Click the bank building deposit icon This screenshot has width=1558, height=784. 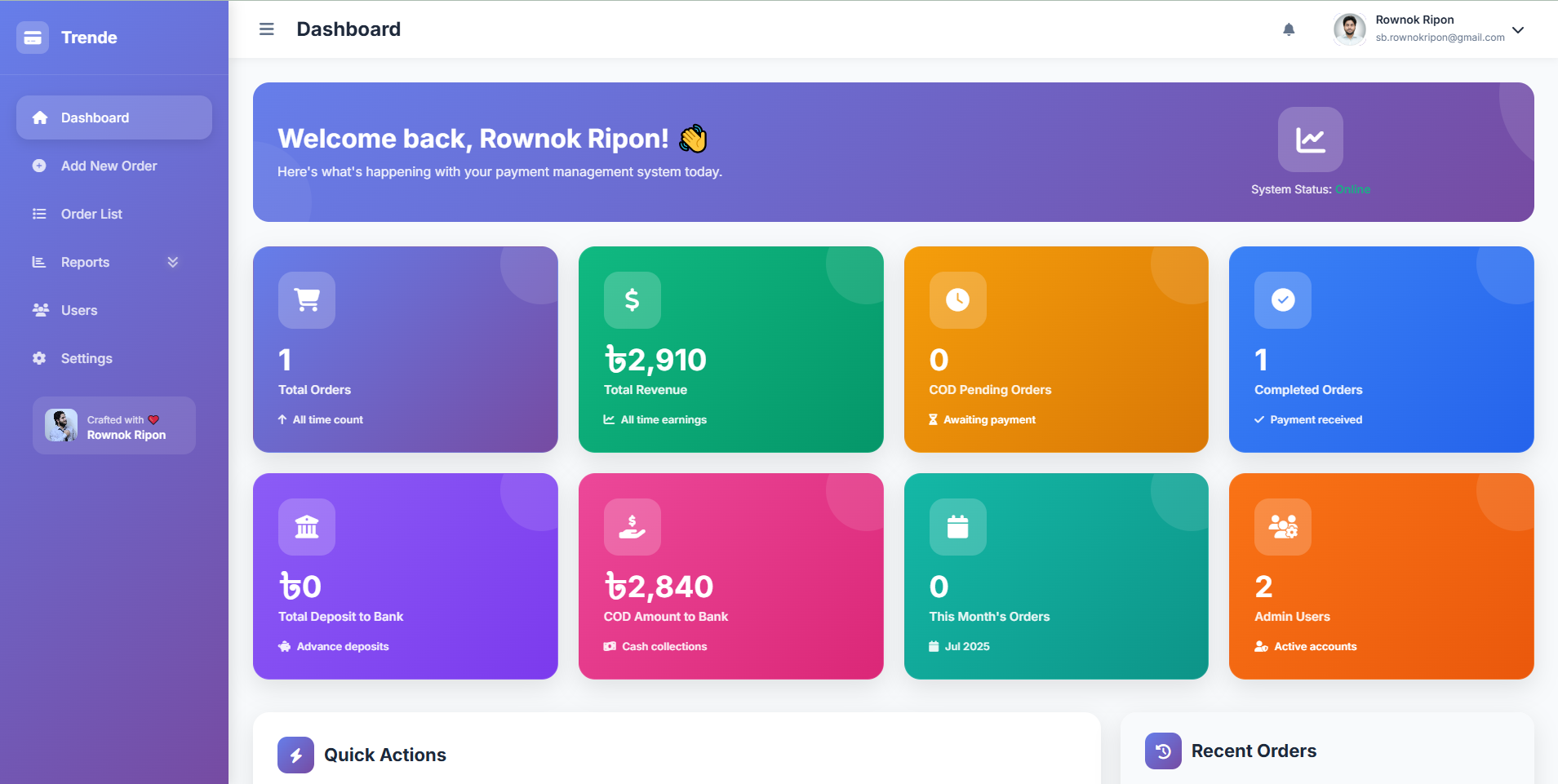click(x=307, y=527)
